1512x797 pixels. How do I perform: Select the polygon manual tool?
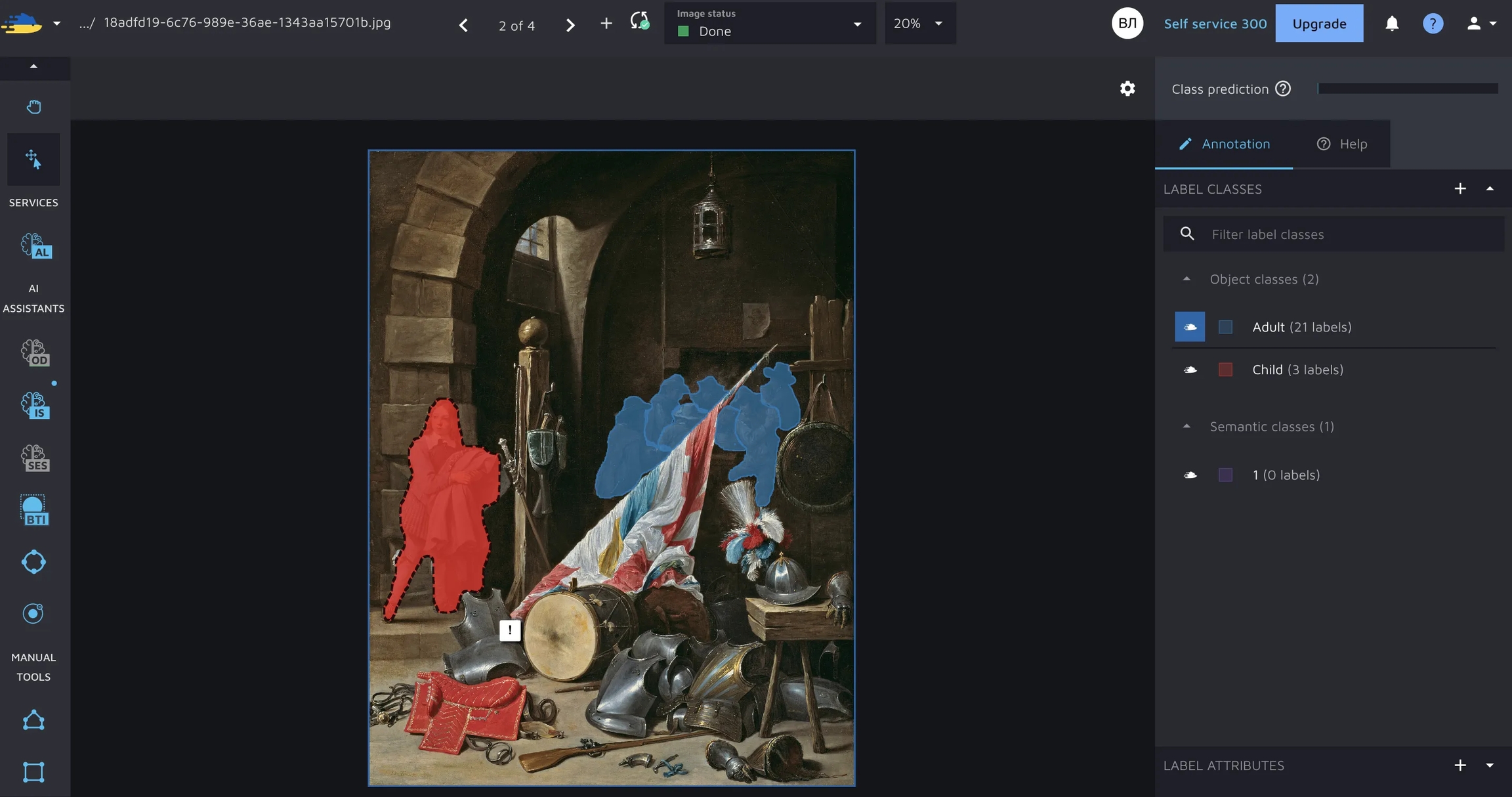[x=33, y=720]
